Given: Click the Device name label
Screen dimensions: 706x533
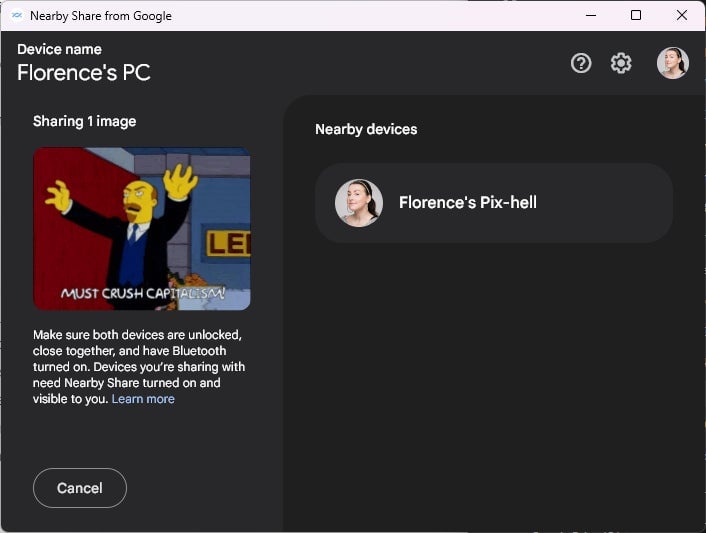Looking at the screenshot, I should [59, 49].
